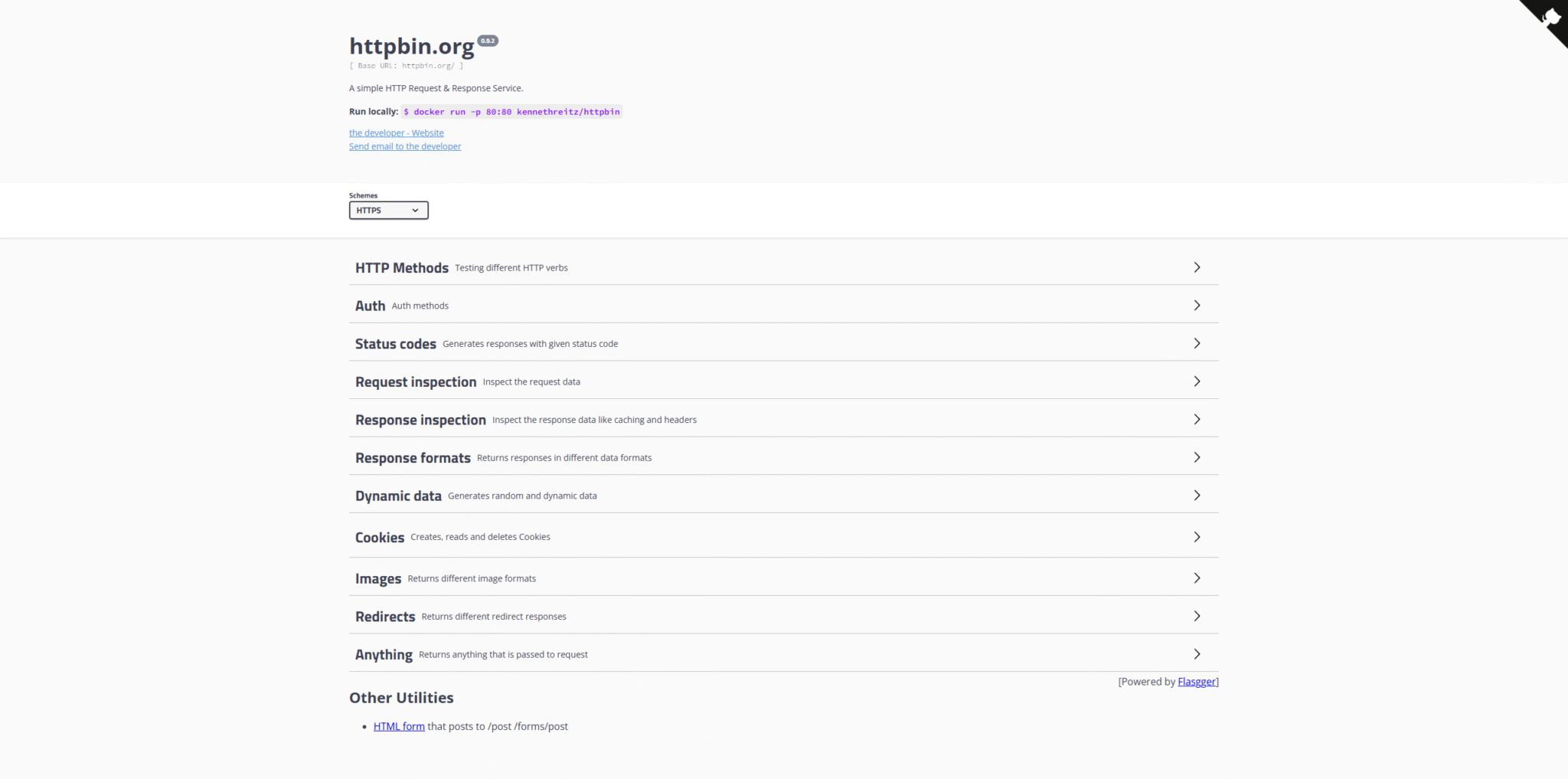Viewport: 1568px width, 779px height.
Task: Expand the Status codes section chevron
Action: pyautogui.click(x=1197, y=343)
